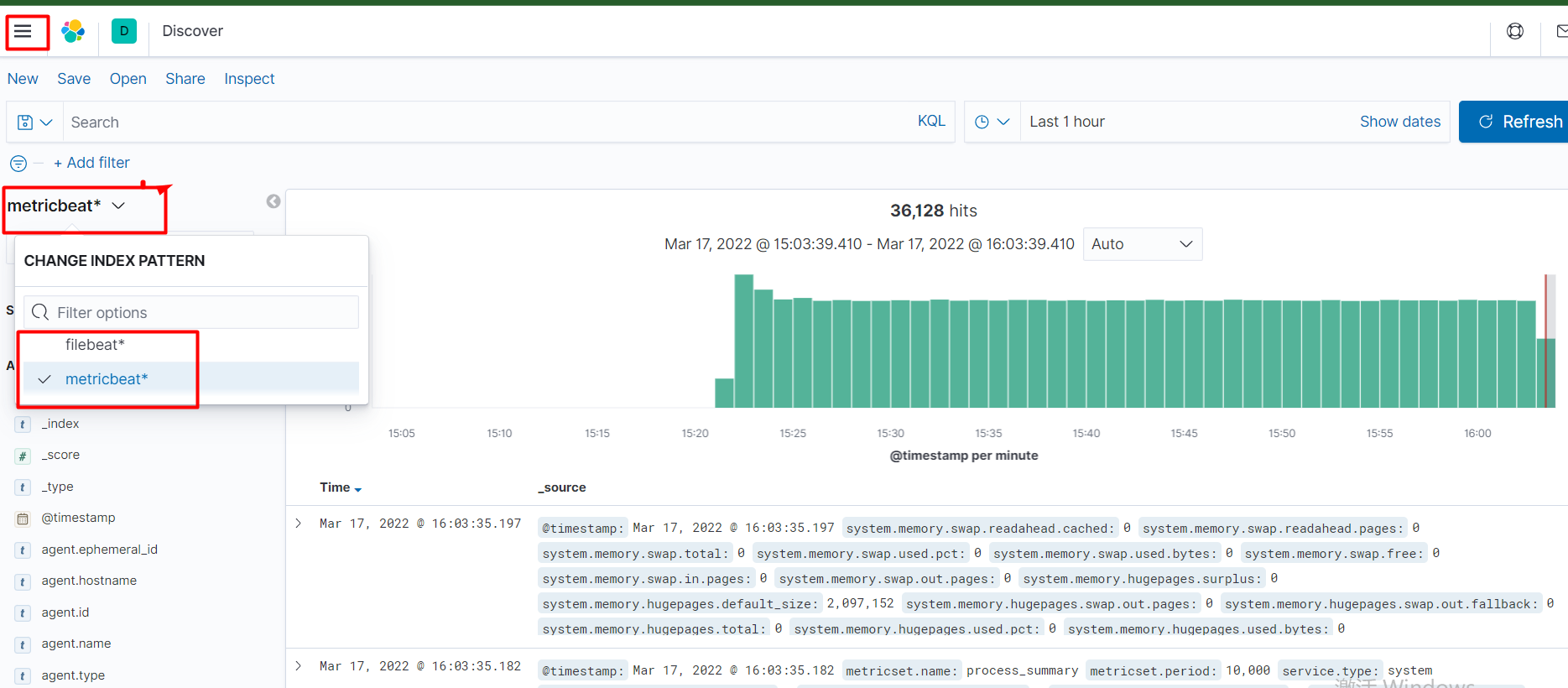Image resolution: width=1568 pixels, height=688 pixels.
Task: Select metricbeat* index pattern option
Action: point(191,379)
